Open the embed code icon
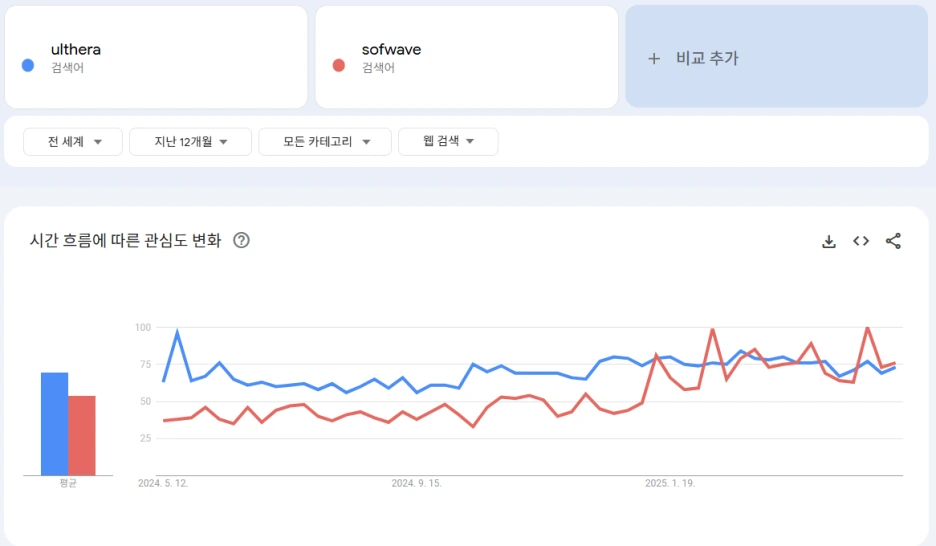936x546 pixels. click(861, 241)
